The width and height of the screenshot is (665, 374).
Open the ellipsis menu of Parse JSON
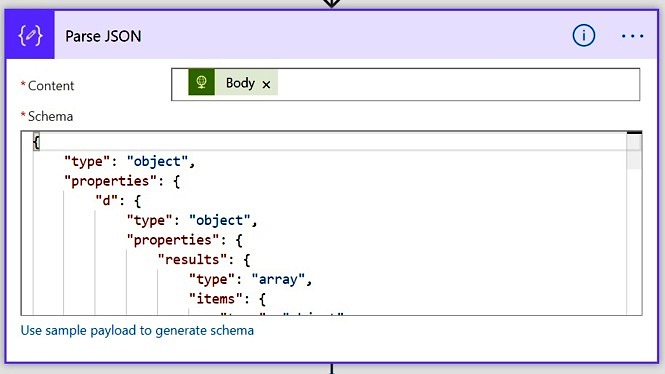tap(632, 36)
